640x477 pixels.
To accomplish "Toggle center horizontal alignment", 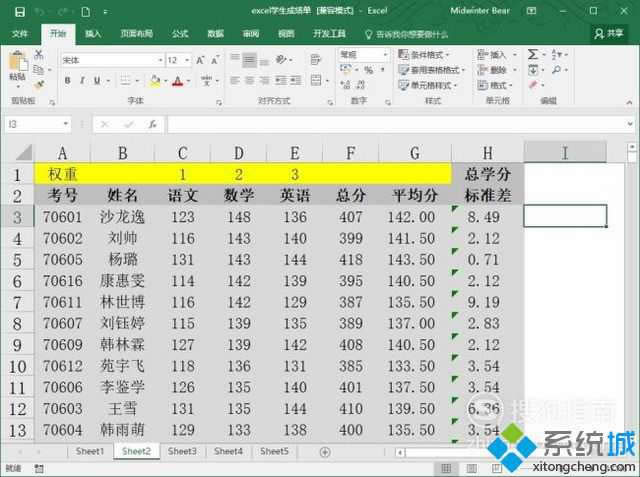I will click(x=250, y=80).
